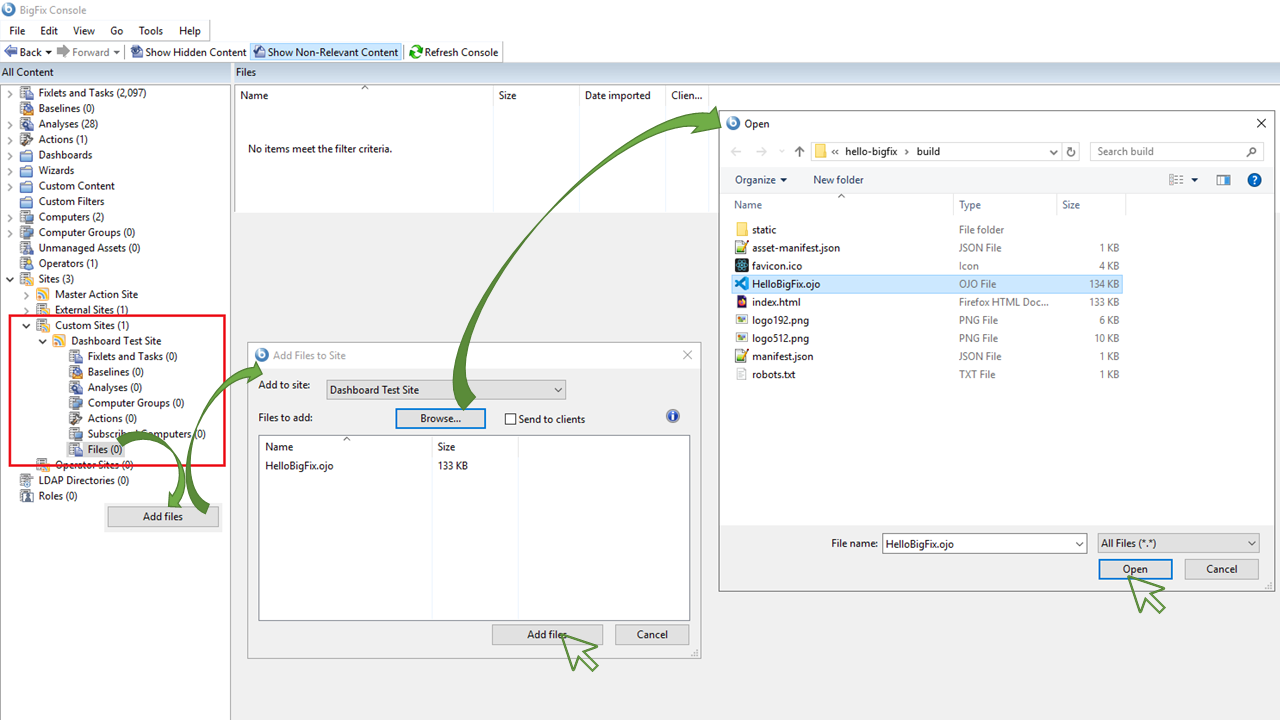1280x720 pixels.
Task: Select the Computers (2) node icon
Action: point(27,217)
